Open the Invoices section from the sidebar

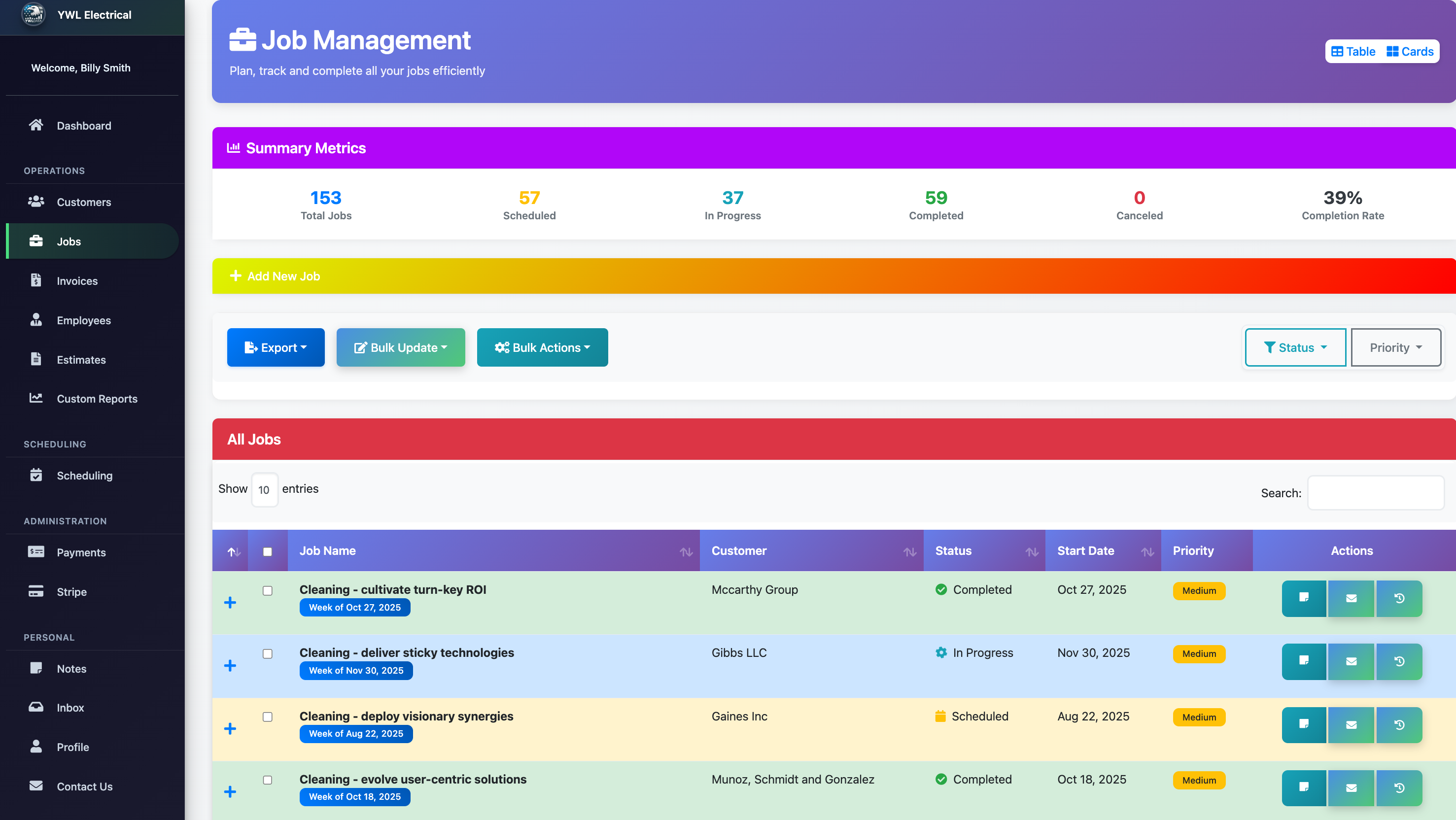(x=77, y=280)
